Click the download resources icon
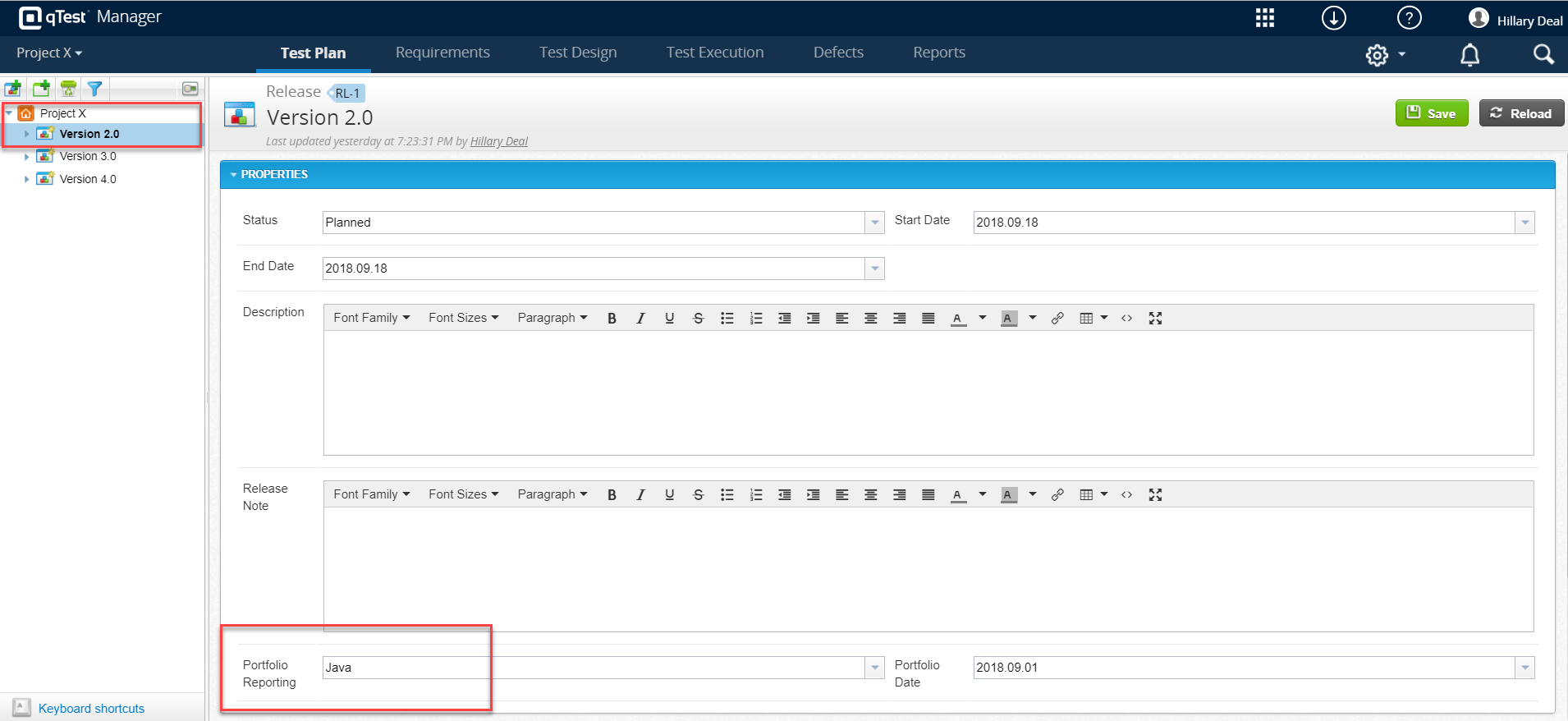 1333,18
